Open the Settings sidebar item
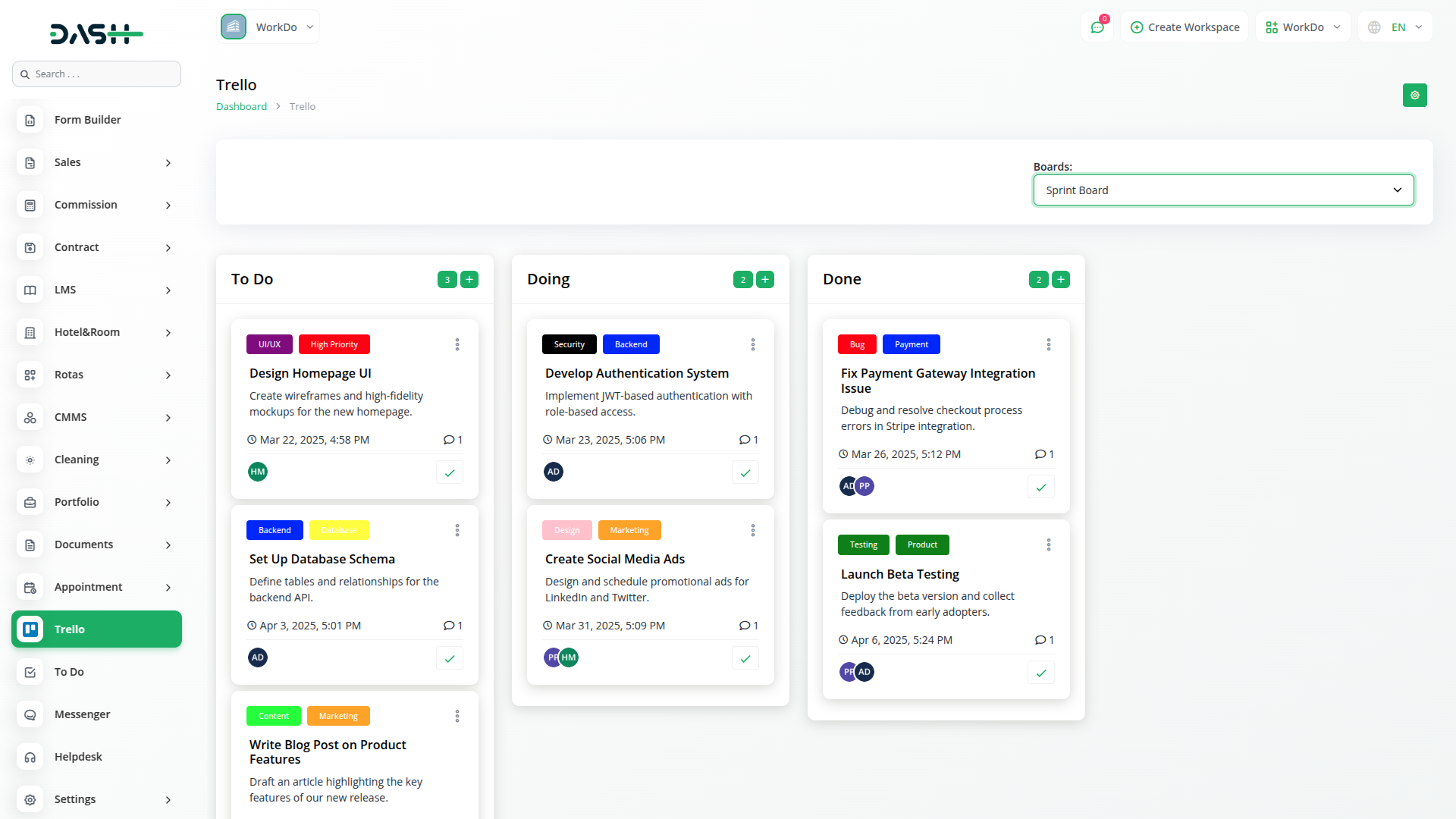 tap(96, 799)
